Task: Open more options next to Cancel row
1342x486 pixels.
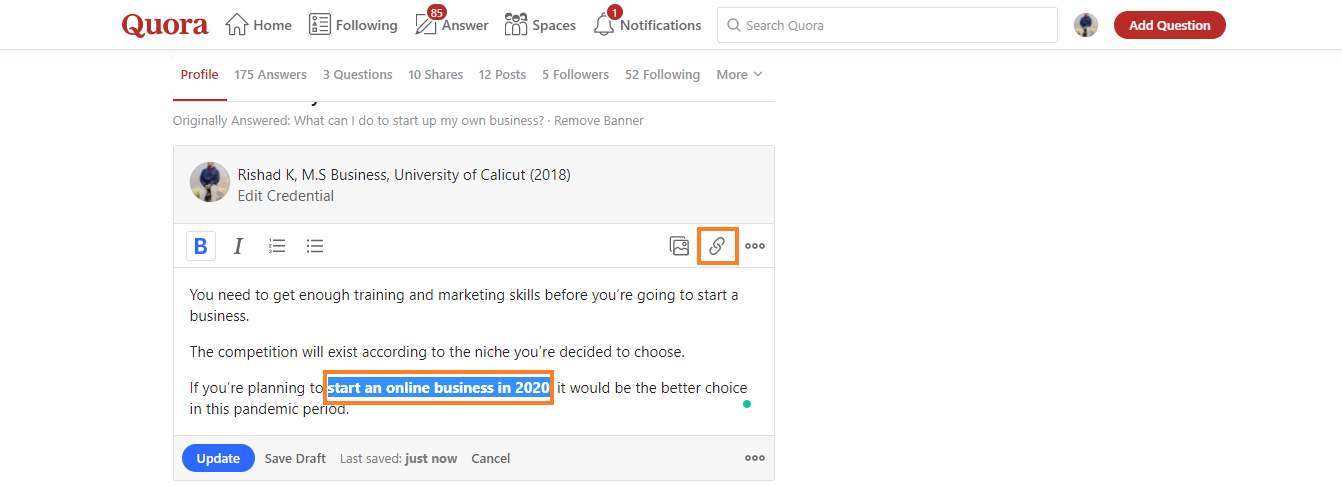Action: pyautogui.click(x=755, y=458)
